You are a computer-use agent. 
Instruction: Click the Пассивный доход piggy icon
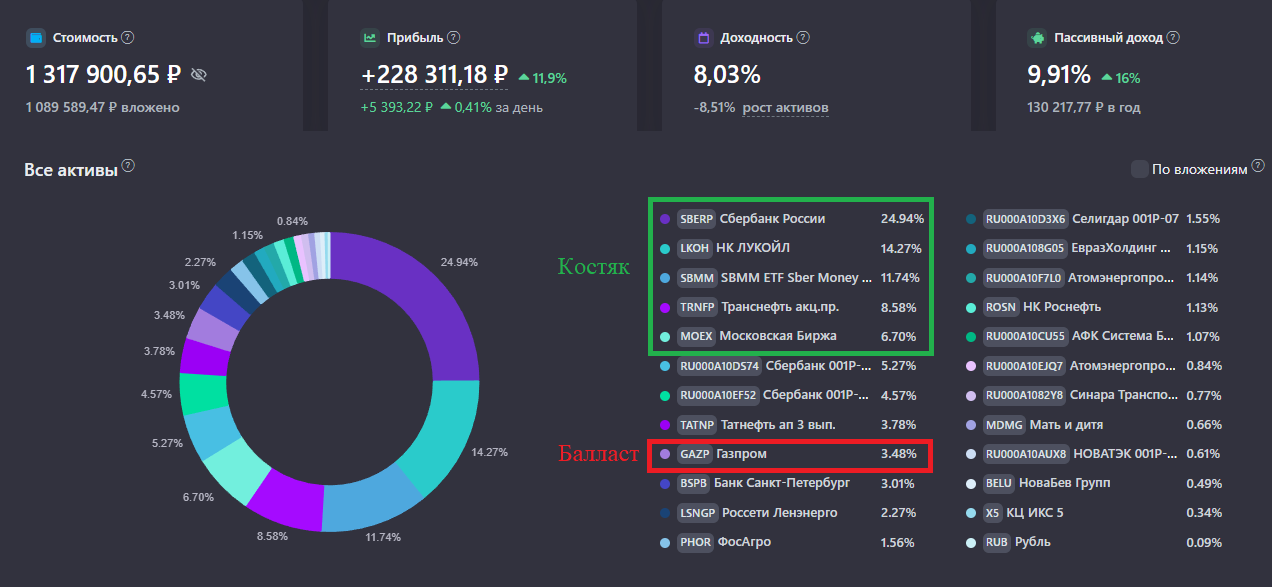click(1037, 38)
